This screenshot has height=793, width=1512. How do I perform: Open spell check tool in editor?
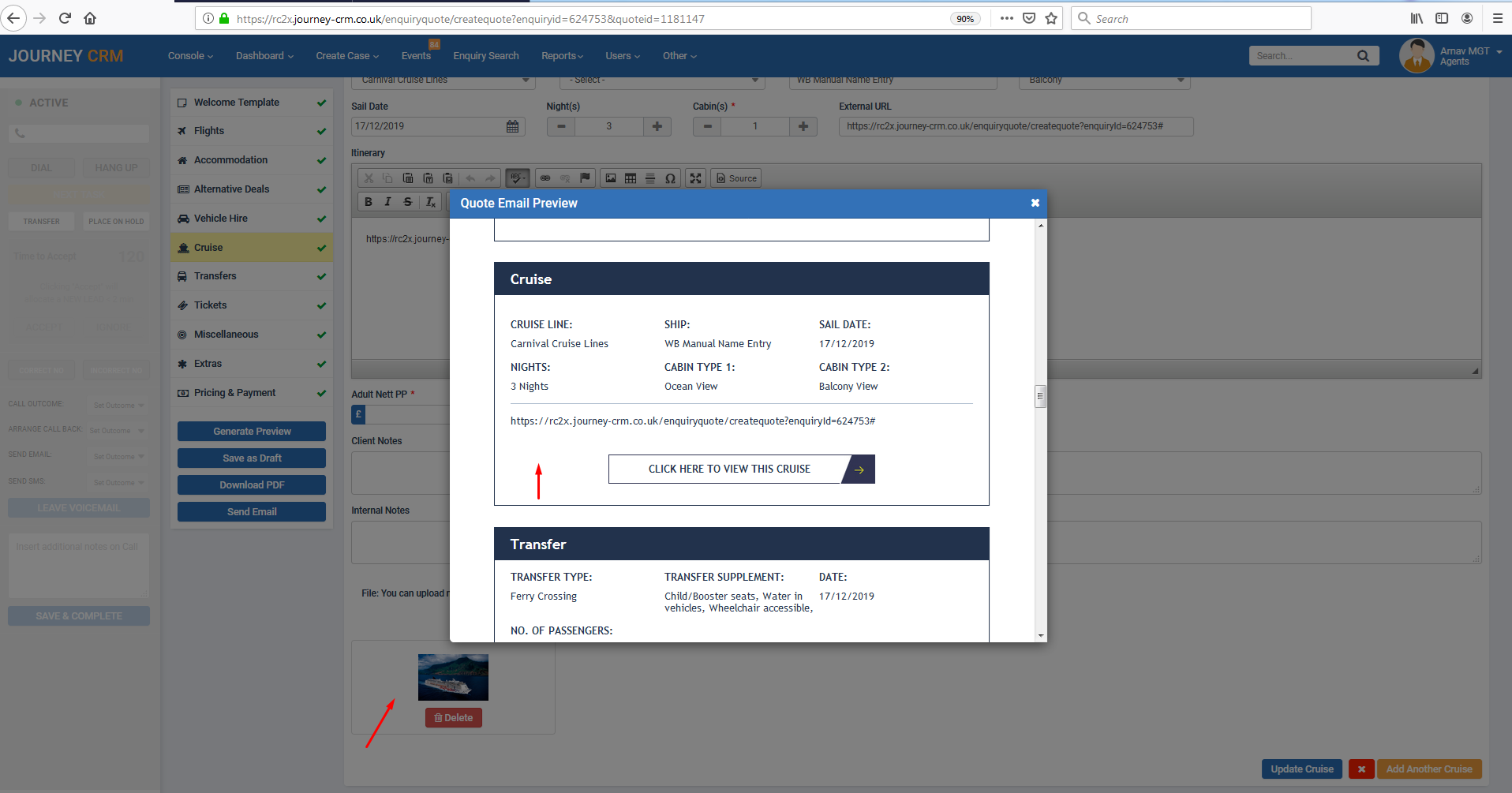518,178
